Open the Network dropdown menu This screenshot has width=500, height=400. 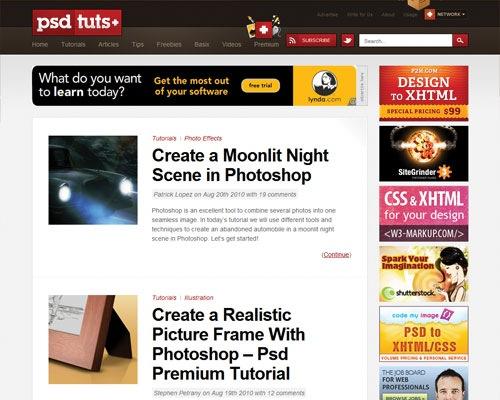451,14
